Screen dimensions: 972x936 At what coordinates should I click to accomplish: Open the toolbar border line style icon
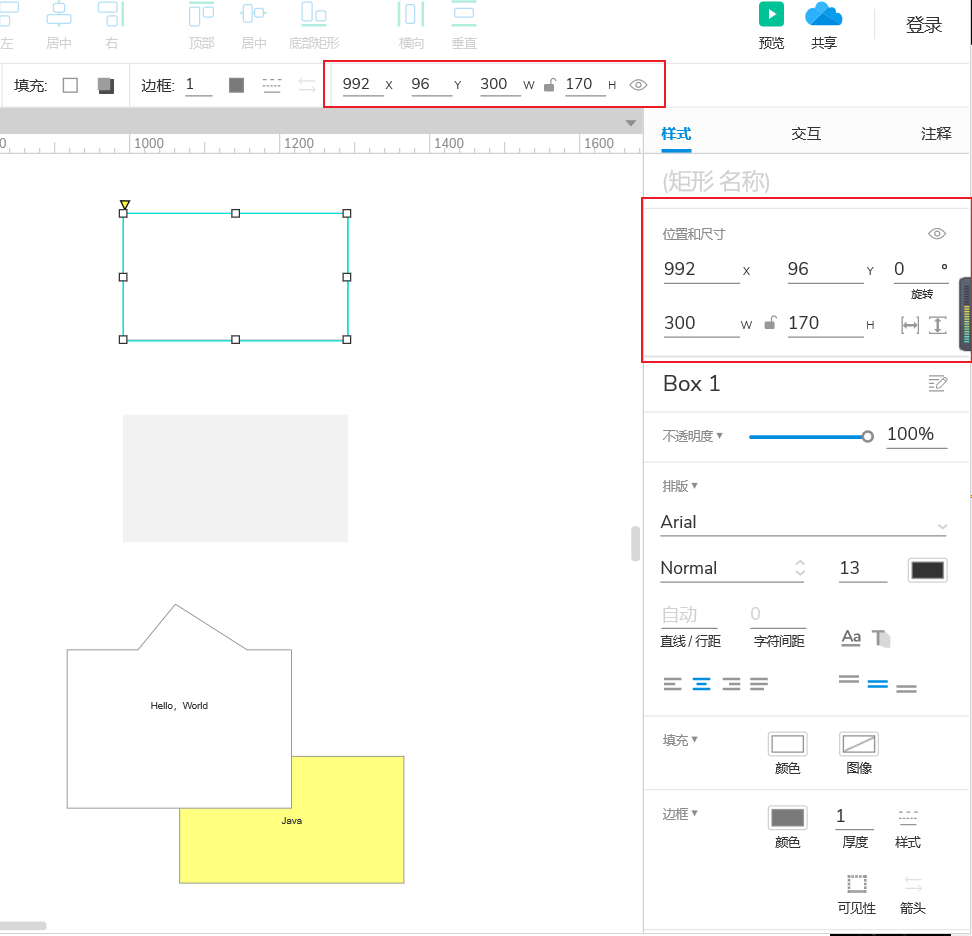[x=272, y=85]
